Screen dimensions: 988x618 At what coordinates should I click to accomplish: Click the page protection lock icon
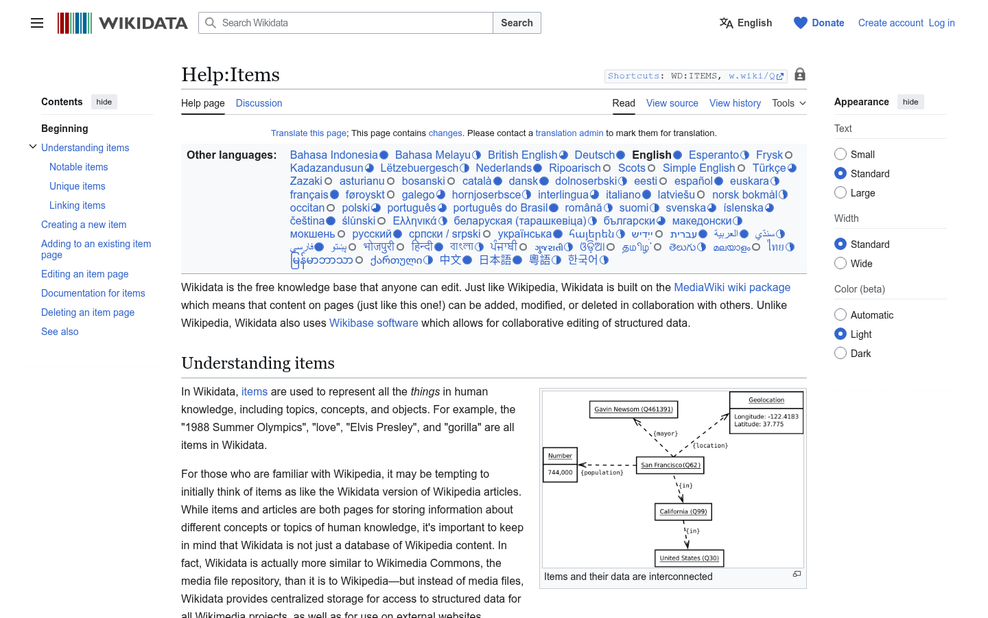pos(800,74)
